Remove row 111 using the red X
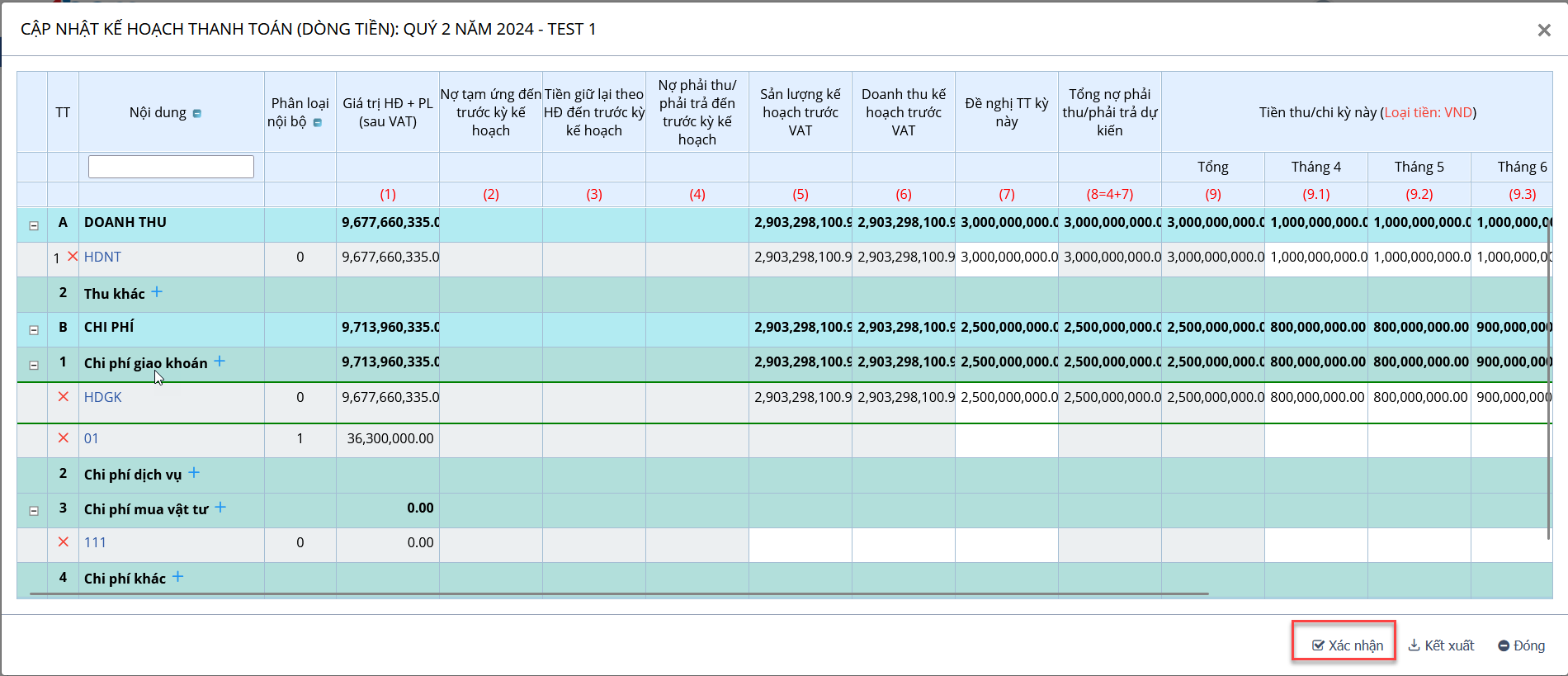 (x=64, y=542)
